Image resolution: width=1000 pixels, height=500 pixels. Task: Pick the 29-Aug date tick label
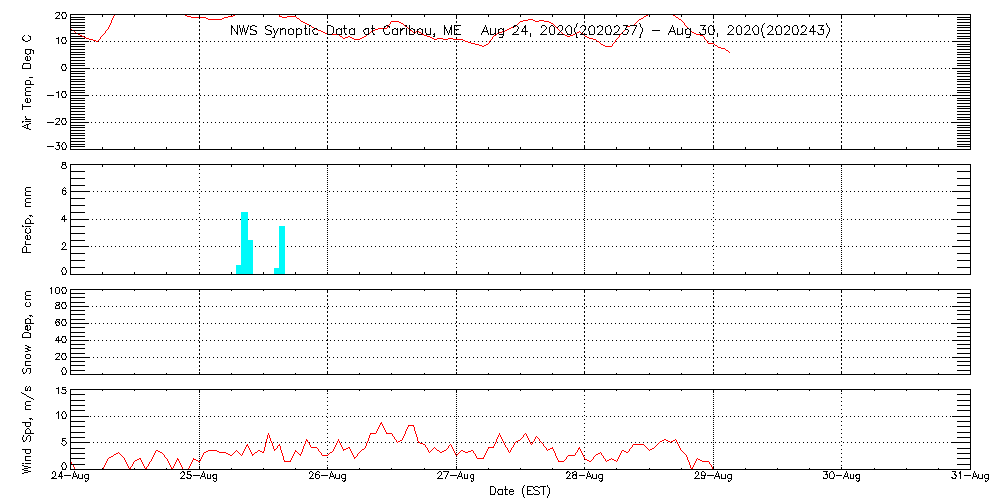pos(713,478)
